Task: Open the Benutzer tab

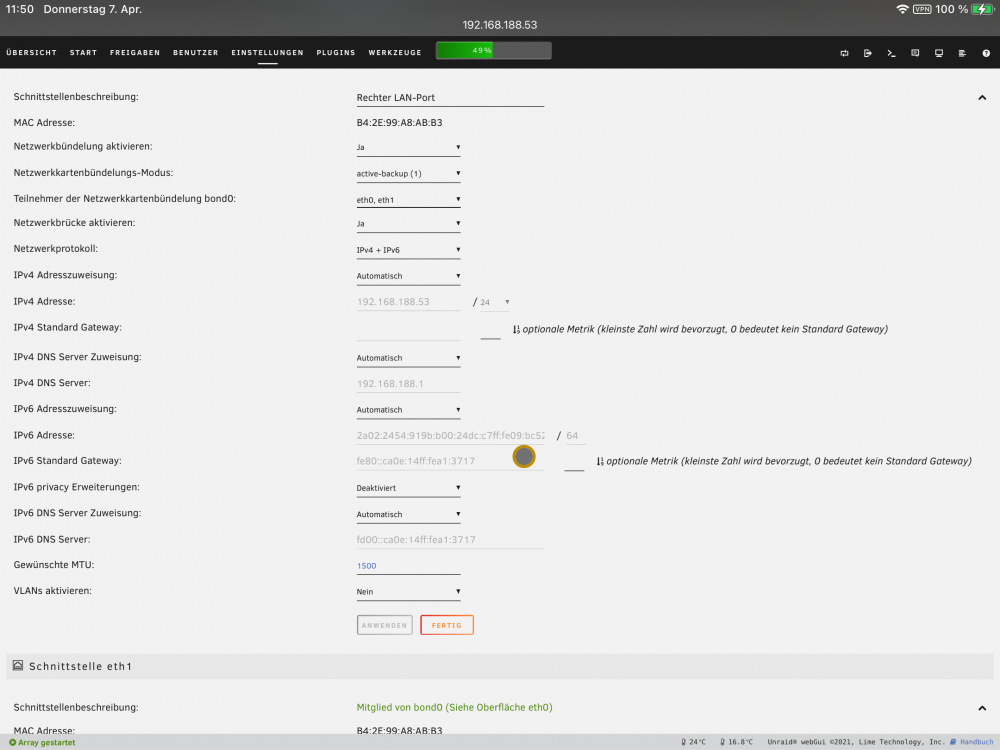Action: pos(195,53)
